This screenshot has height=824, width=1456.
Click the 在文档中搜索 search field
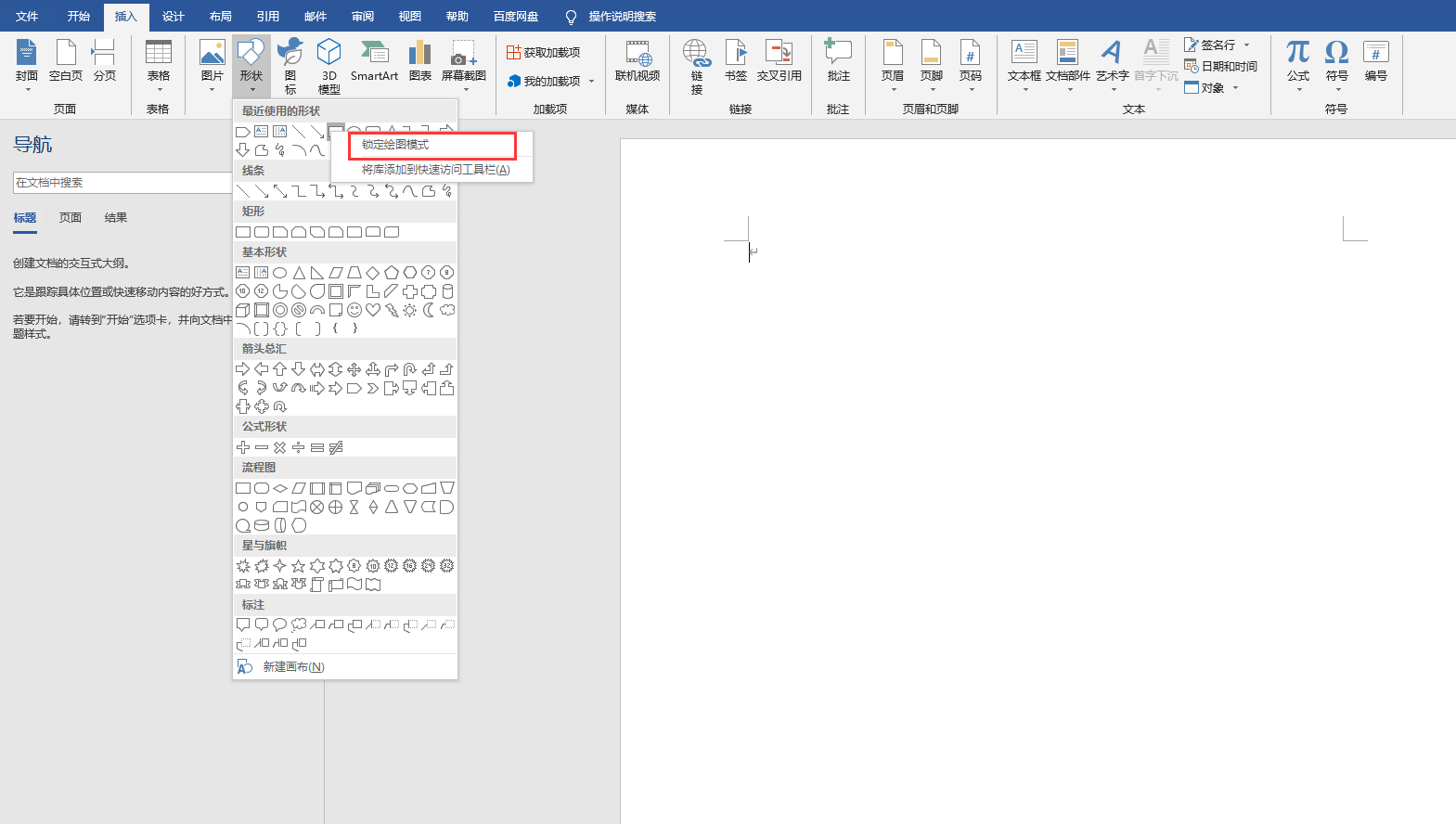pos(122,183)
